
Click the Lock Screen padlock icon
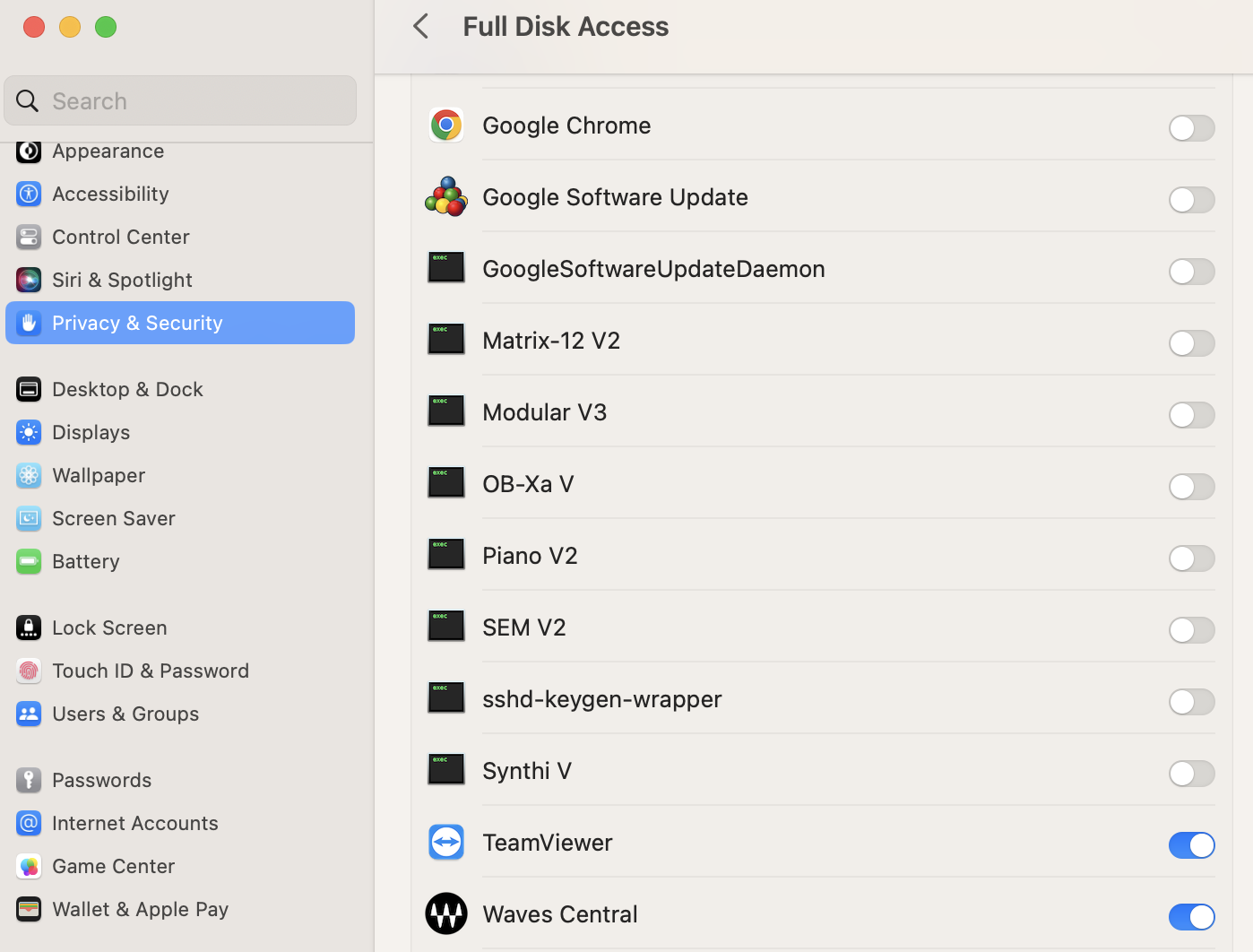pyautogui.click(x=29, y=627)
